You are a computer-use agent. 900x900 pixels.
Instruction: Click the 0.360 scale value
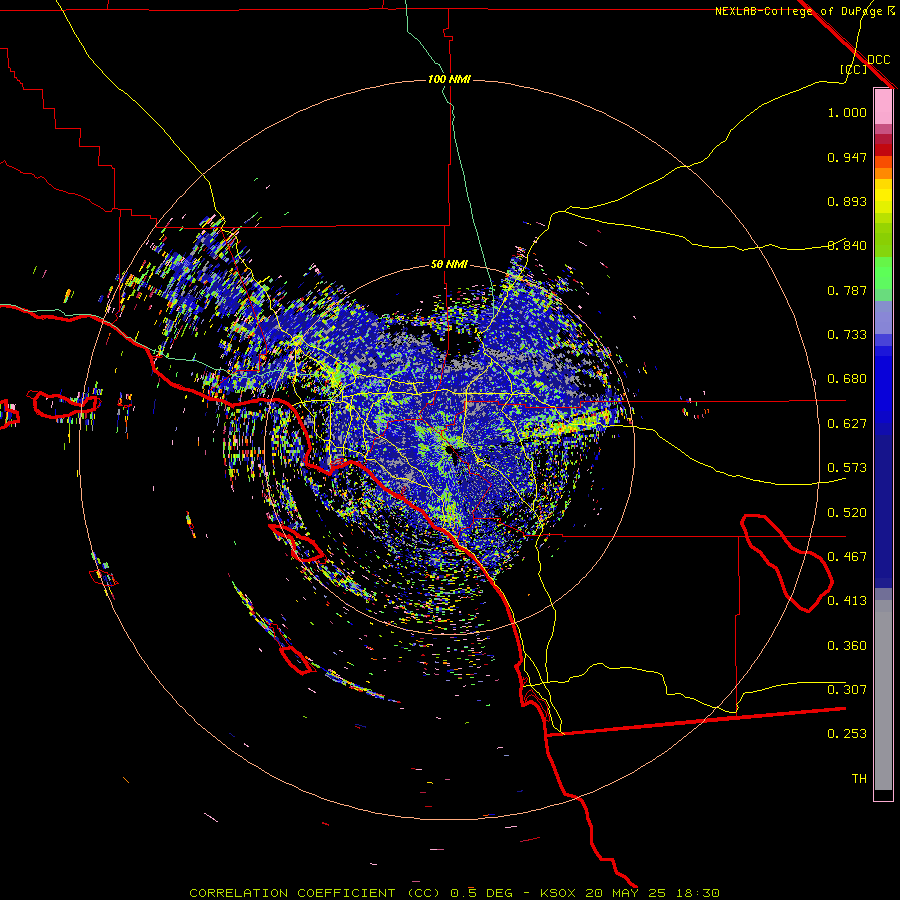(847, 646)
